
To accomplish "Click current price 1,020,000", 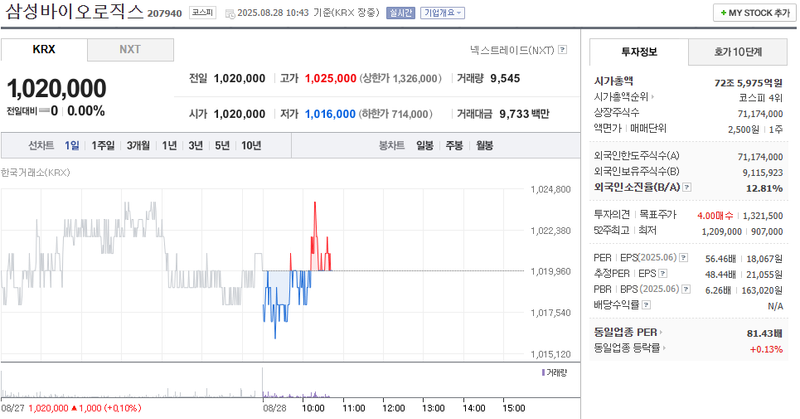I will [57, 88].
